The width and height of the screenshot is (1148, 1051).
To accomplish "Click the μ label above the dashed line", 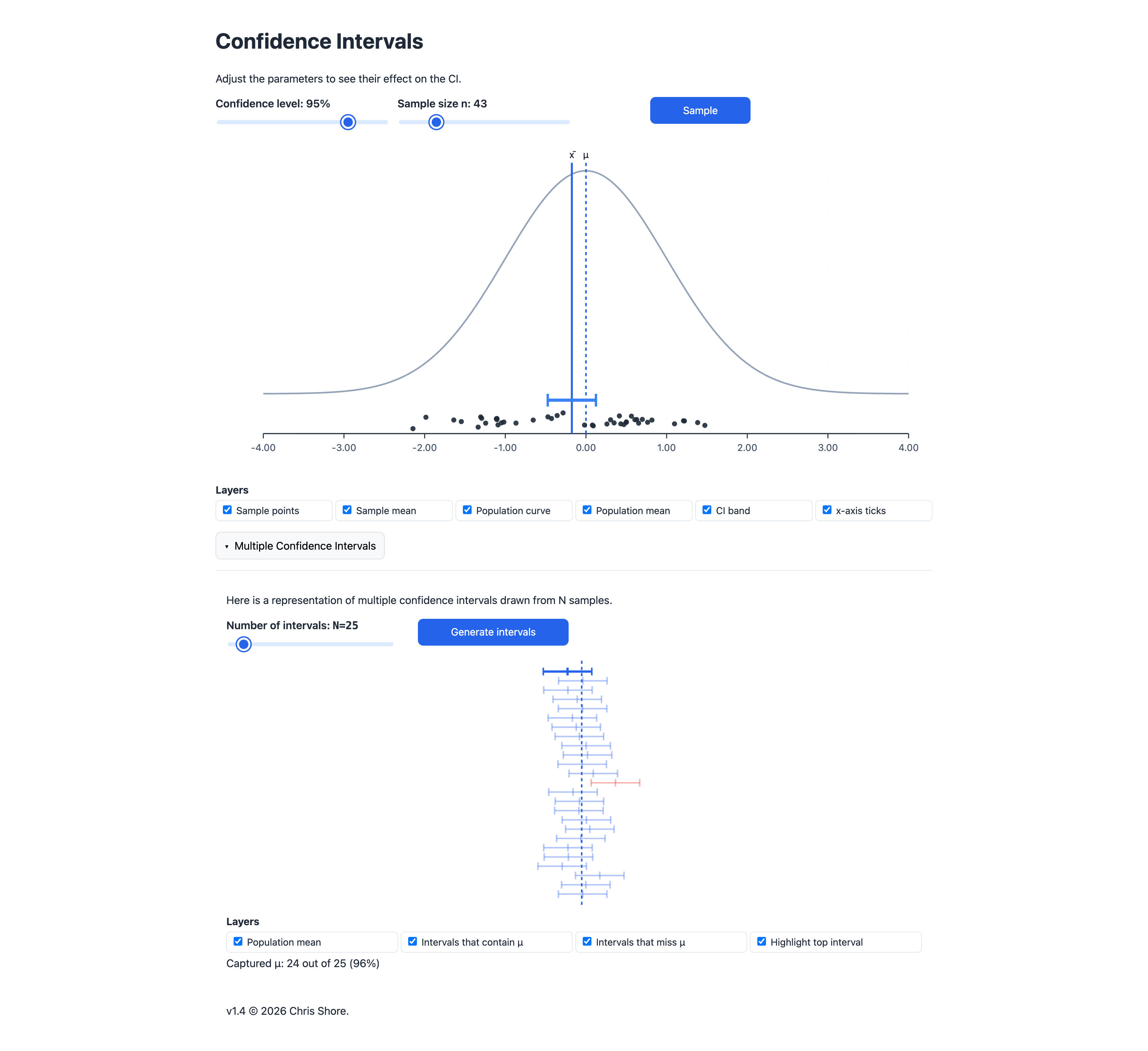I will tap(586, 155).
